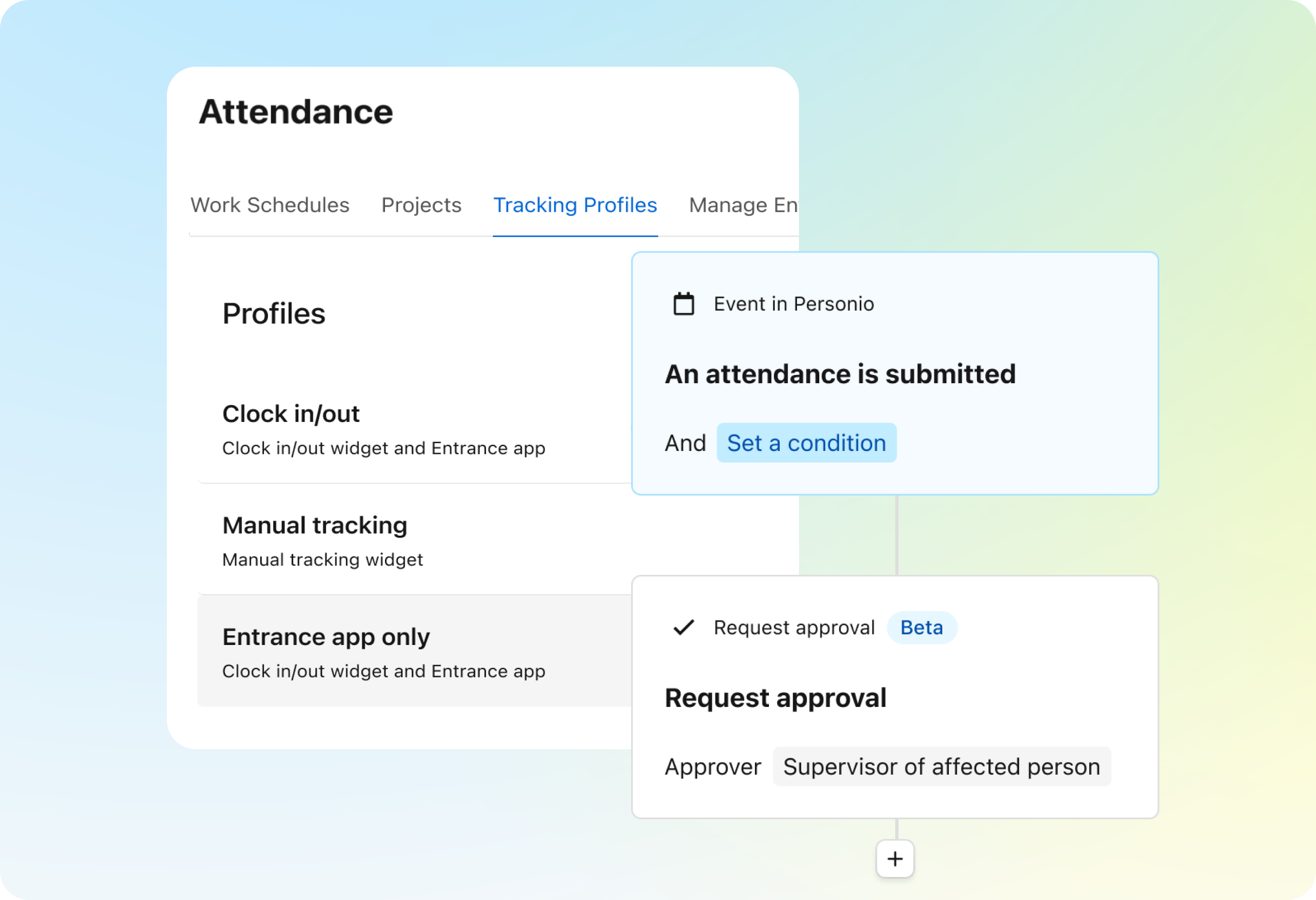1316x900 pixels.
Task: Click the Profiles section heading
Action: tap(274, 314)
